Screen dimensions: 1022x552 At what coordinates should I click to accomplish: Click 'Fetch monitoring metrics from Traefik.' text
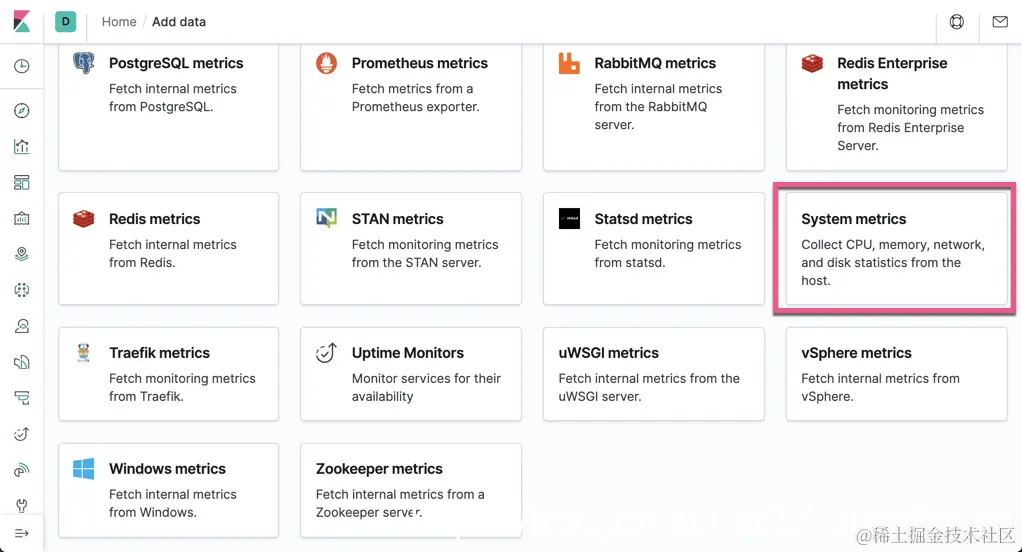(x=182, y=387)
